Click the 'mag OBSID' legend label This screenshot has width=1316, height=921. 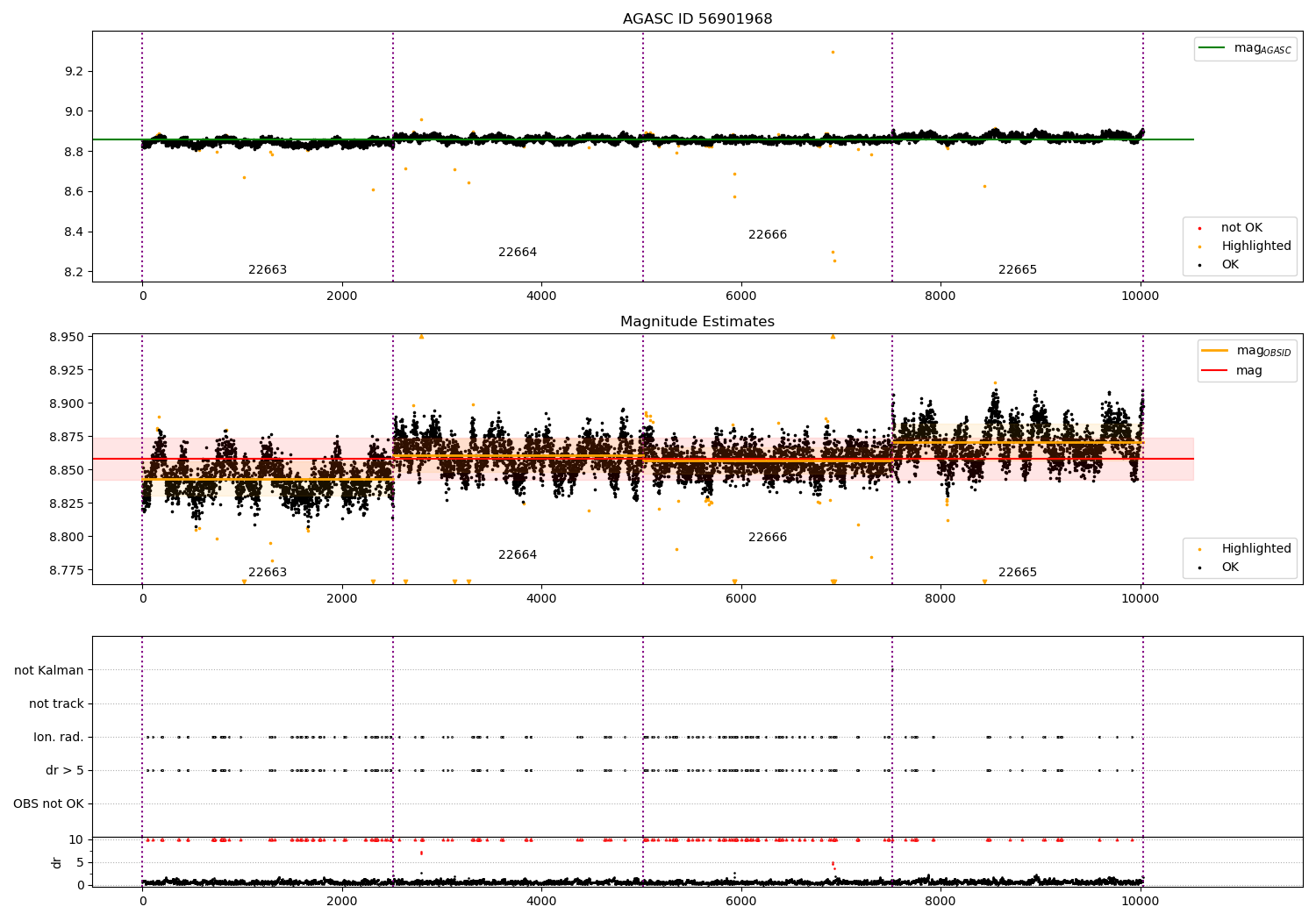click(x=1264, y=352)
